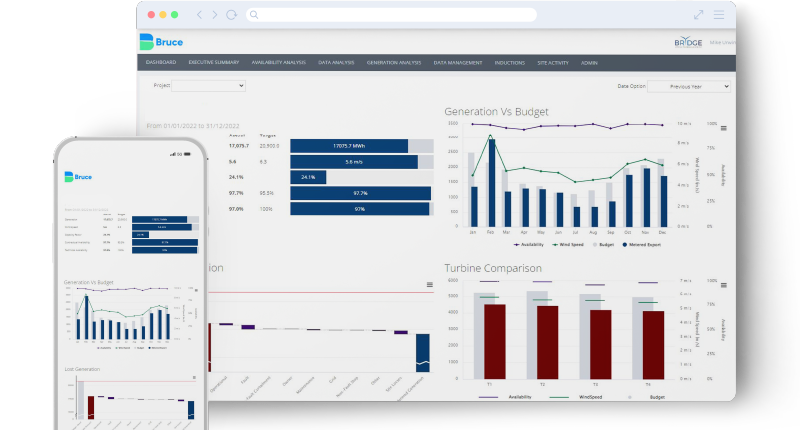This screenshot has height=430, width=800.
Task: Toggle Budget series in Generation Vs Budget legend
Action: (603, 245)
